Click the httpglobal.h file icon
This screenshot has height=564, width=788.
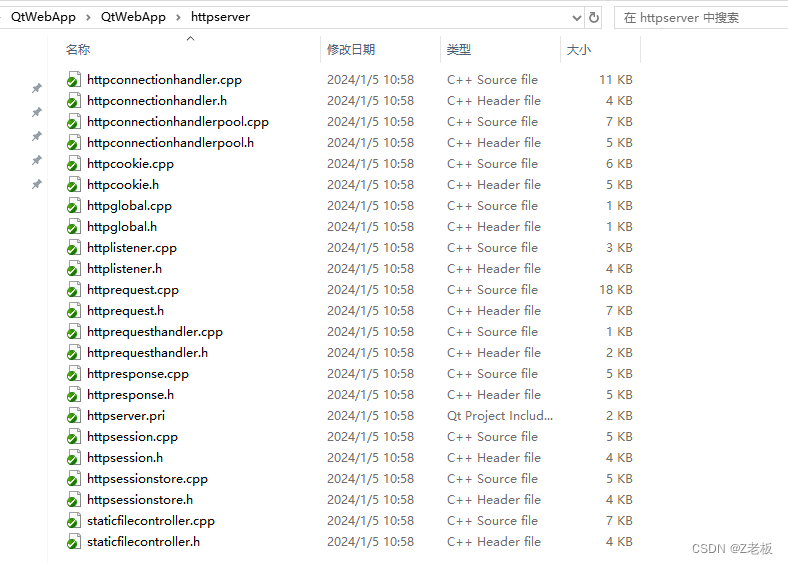(x=74, y=227)
